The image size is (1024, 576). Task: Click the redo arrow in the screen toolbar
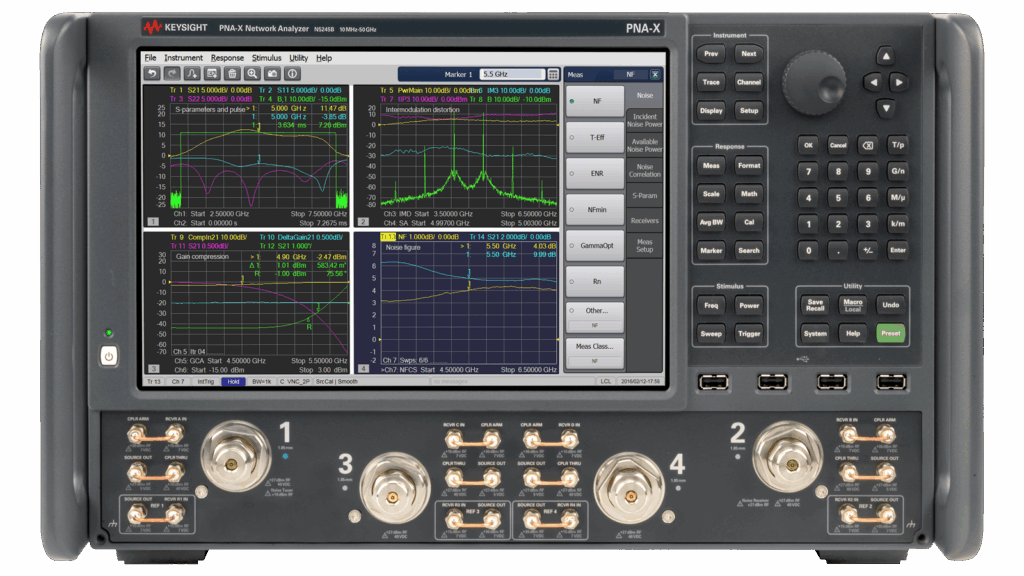click(x=172, y=74)
